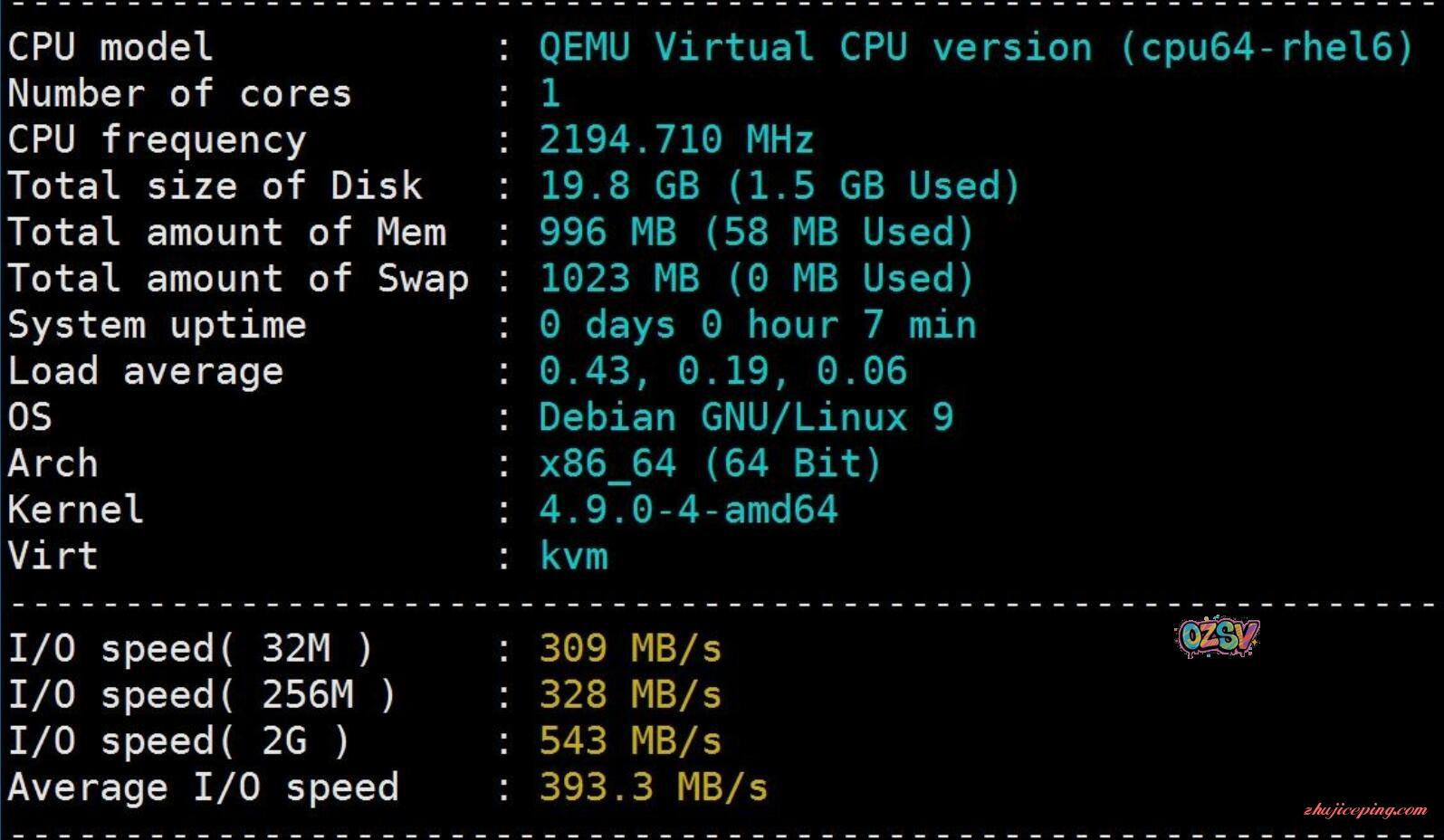Screen dimensions: 1444x840
Task: Click the "Total amount of Swap" label
Action: pyautogui.click(x=238, y=278)
